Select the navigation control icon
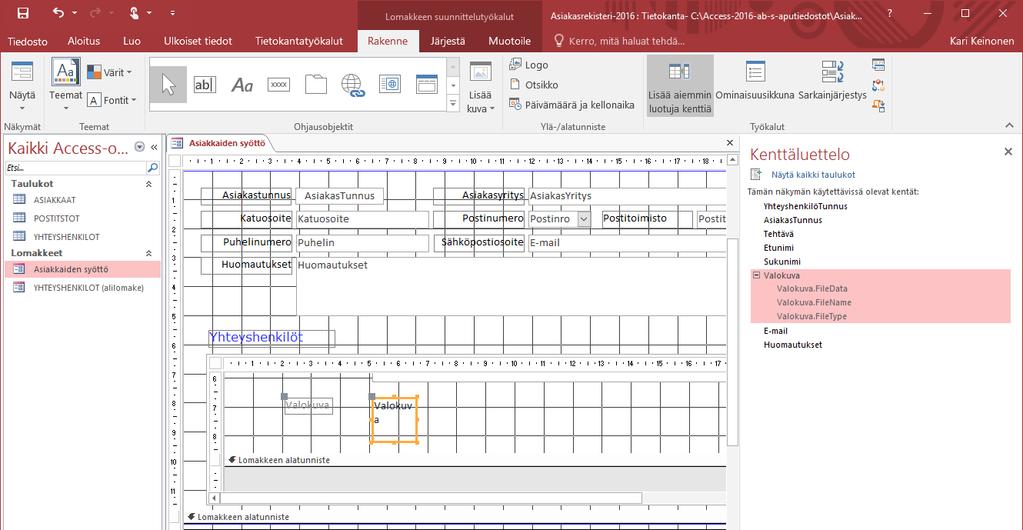Image resolution: width=1023 pixels, height=530 pixels. tap(427, 84)
